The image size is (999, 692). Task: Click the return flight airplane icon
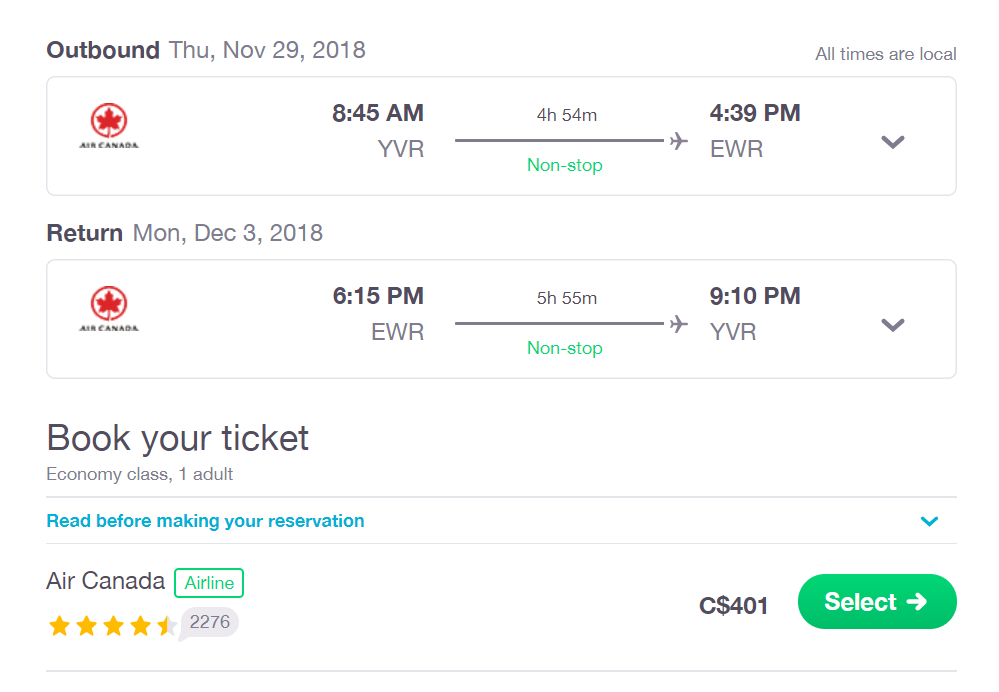[x=679, y=324]
